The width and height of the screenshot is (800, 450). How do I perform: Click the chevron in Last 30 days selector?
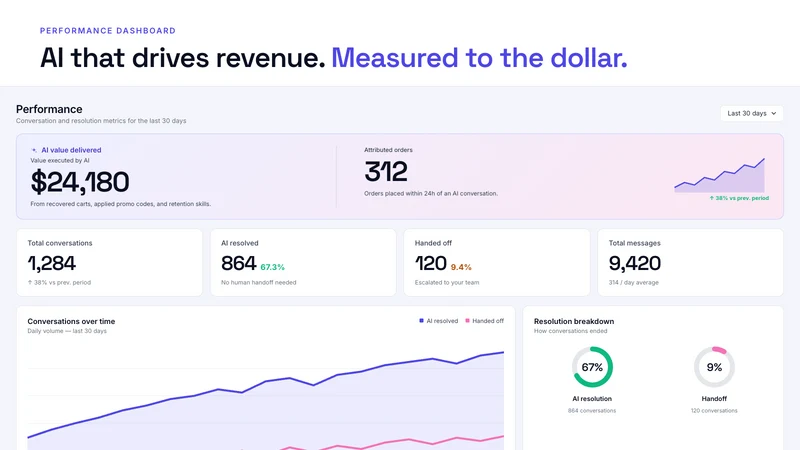tap(773, 113)
